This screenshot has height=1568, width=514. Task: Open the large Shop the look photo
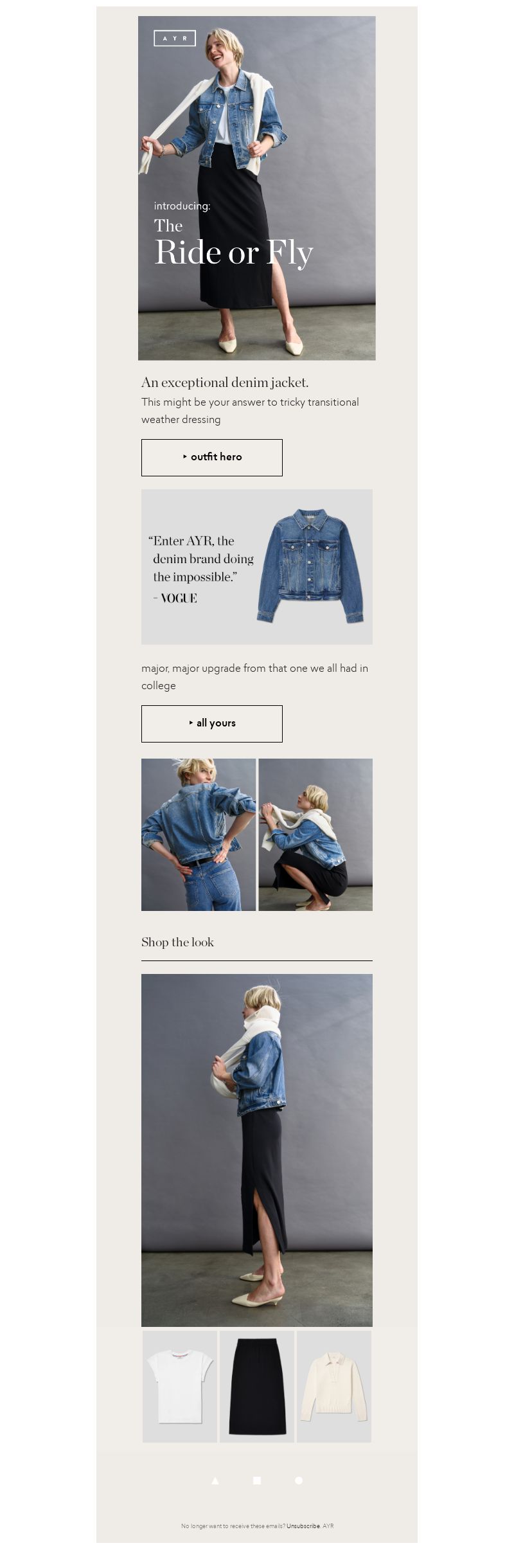[257, 1150]
